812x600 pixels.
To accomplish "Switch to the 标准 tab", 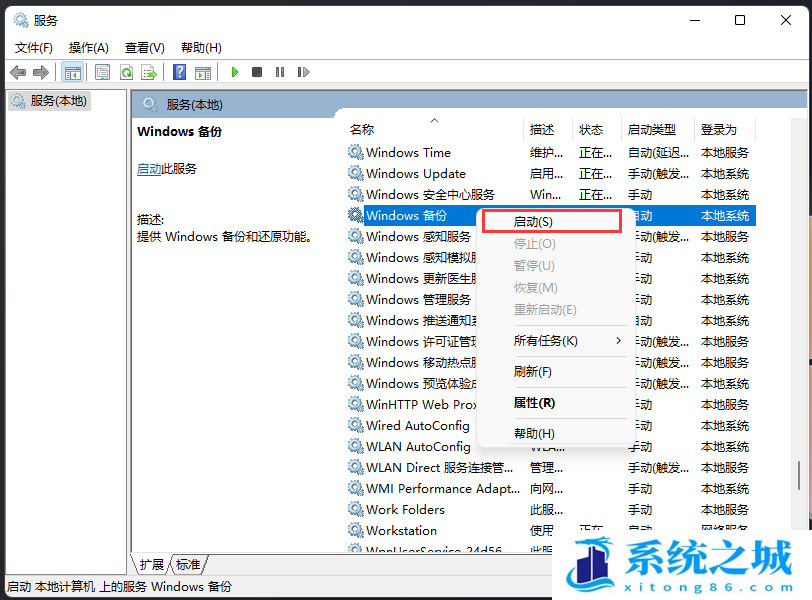I will (188, 564).
